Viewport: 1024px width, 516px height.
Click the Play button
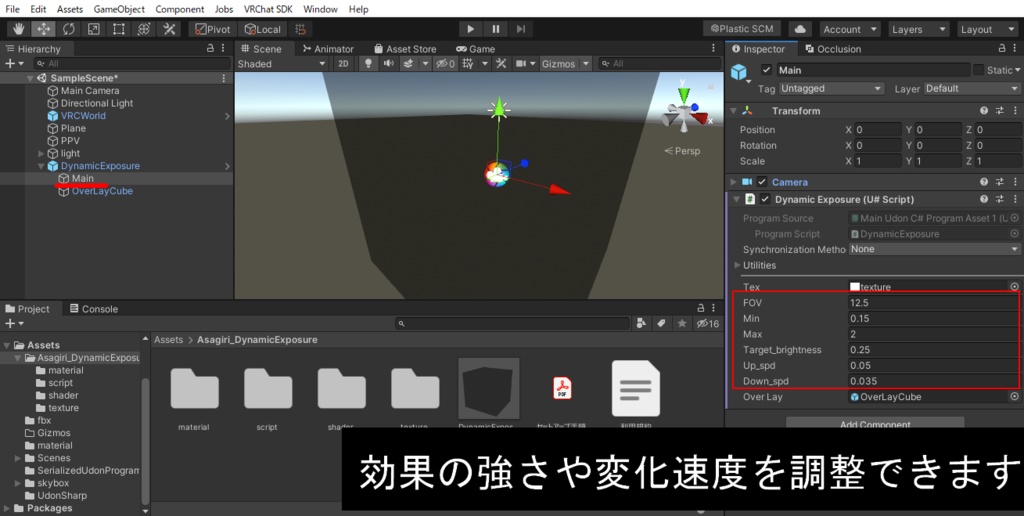pos(470,29)
